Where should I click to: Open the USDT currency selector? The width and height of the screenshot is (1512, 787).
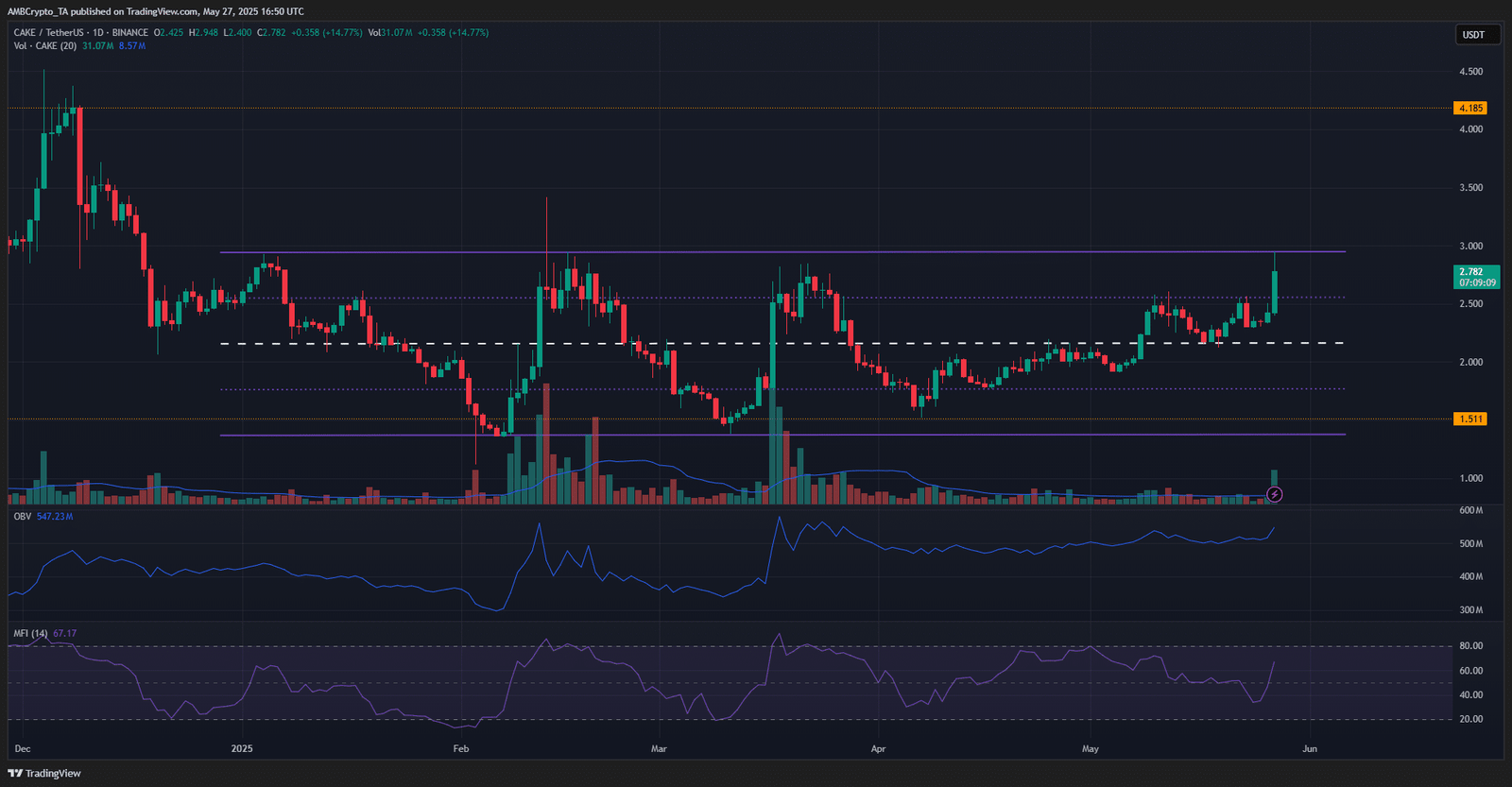click(x=1473, y=35)
